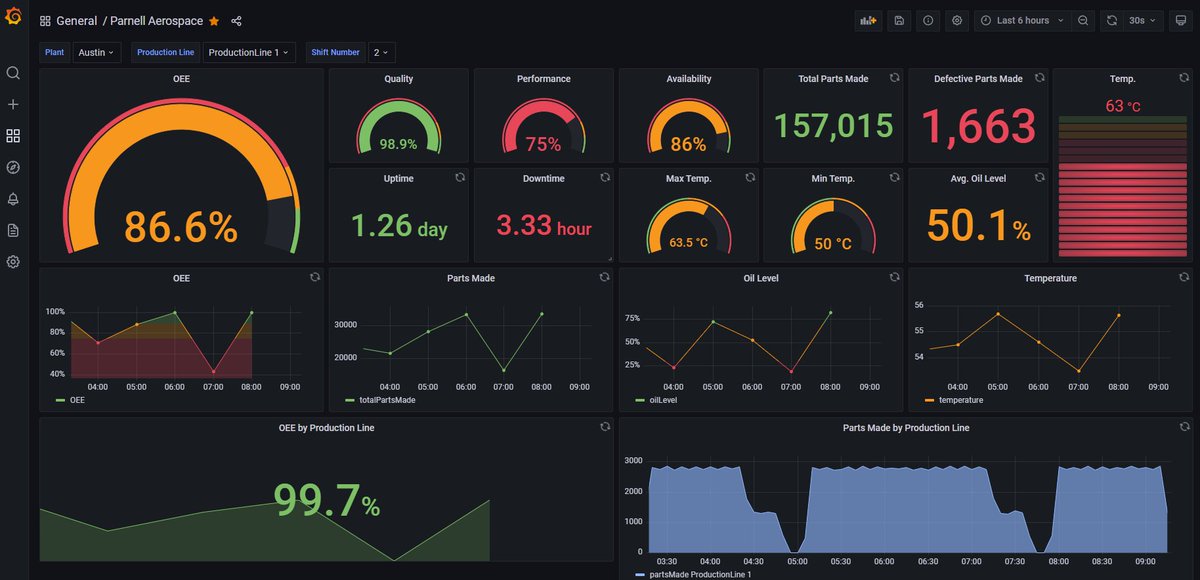The height and width of the screenshot is (580, 1200).
Task: Click refresh icon on Max Temp. panel
Action: (750, 177)
